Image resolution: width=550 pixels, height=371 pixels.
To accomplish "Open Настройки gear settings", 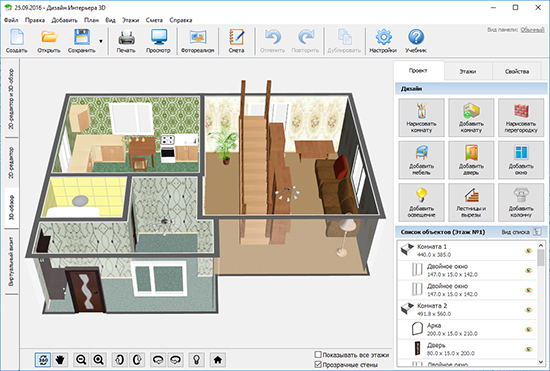I will point(383,41).
